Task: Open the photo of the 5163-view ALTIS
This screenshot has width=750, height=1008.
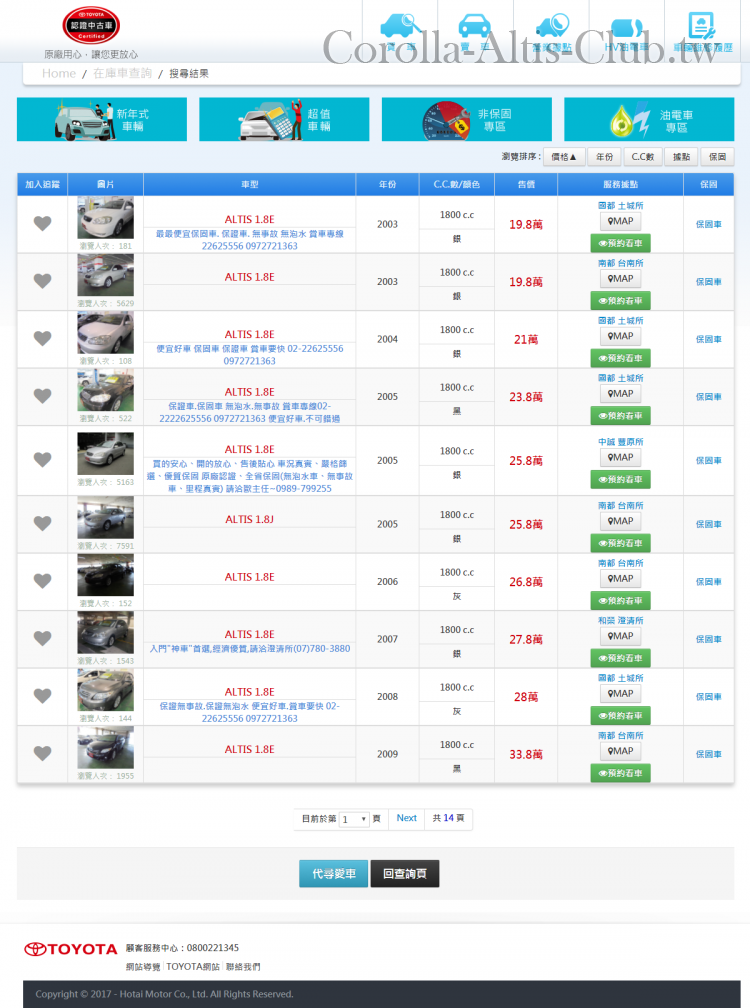Action: point(105,454)
